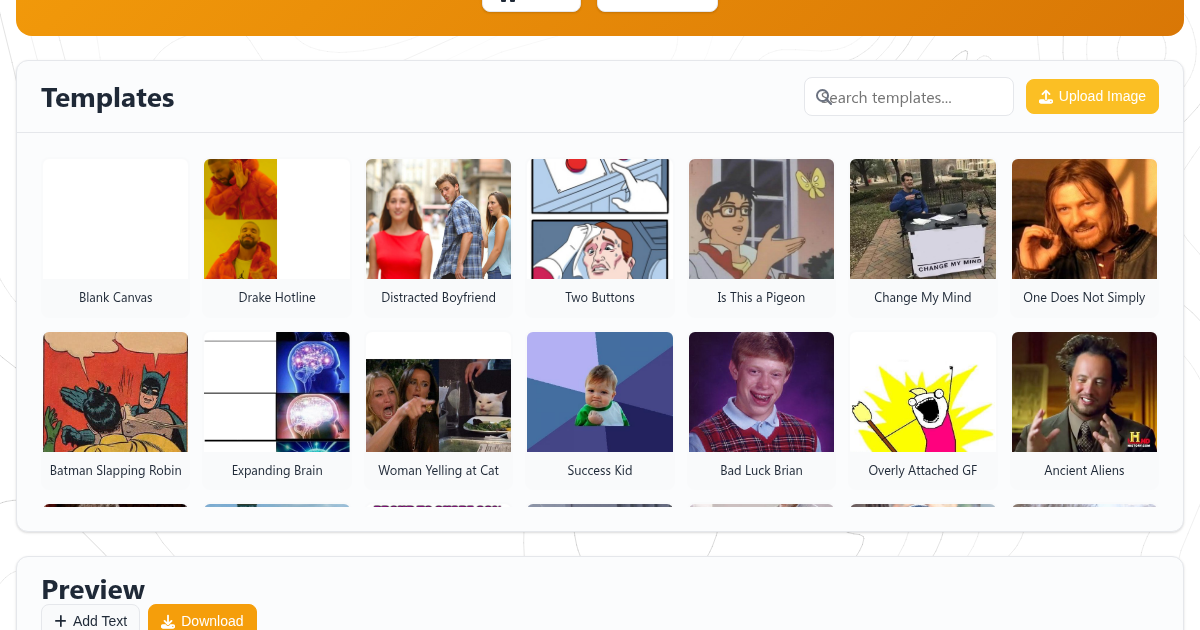Screen dimensions: 1200x630
Task: Select the Blank Canvas template
Action: point(115,237)
